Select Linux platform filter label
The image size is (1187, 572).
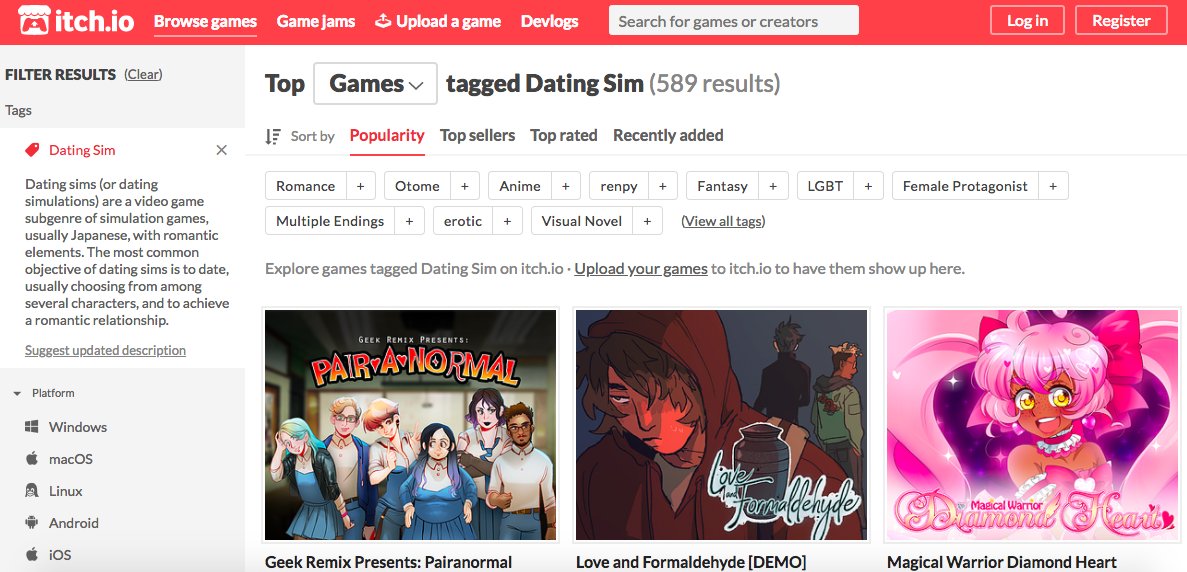click(x=66, y=490)
